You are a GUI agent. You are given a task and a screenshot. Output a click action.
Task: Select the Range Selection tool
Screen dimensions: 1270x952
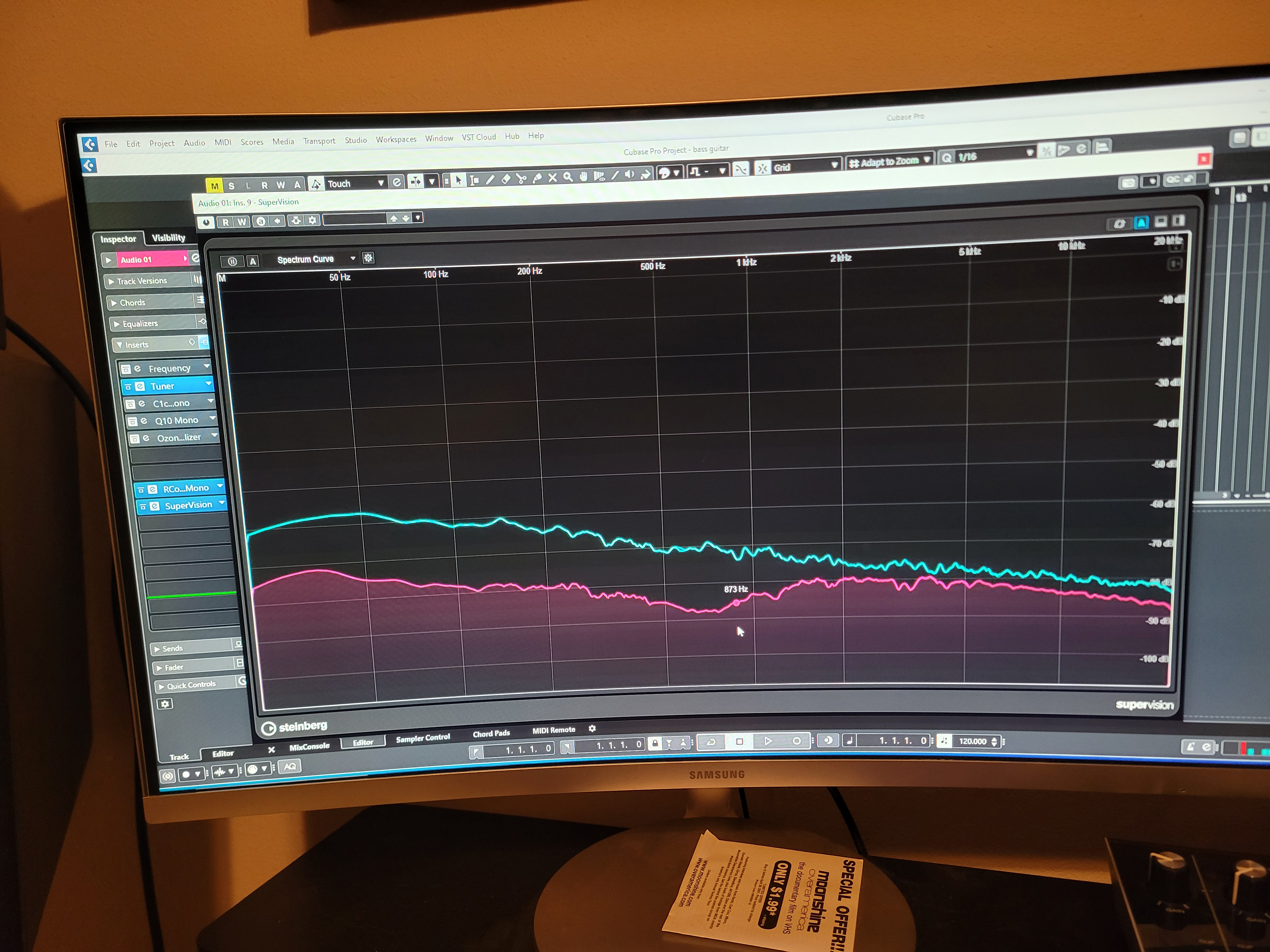coord(474,180)
